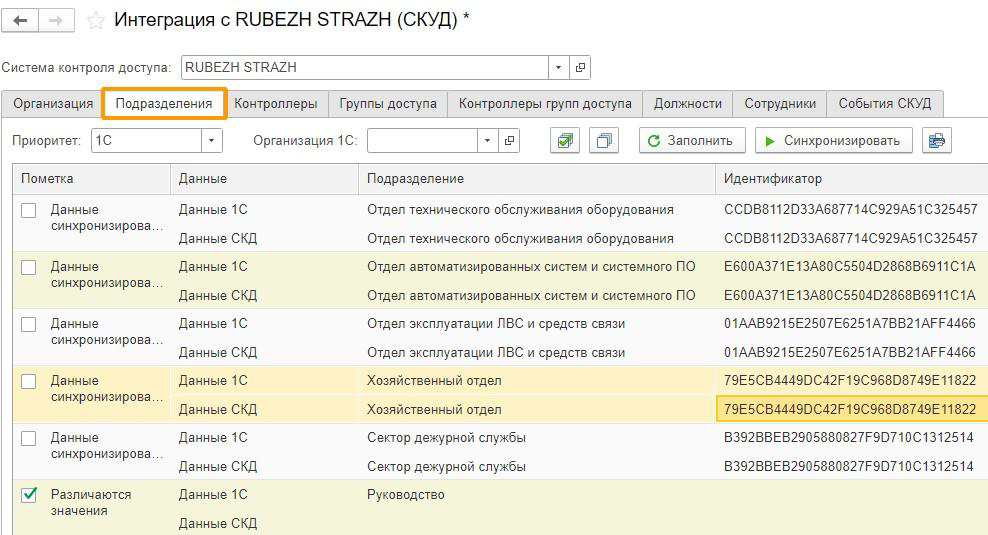988x535 pixels.
Task: Click the back navigation arrow
Action: (x=21, y=20)
